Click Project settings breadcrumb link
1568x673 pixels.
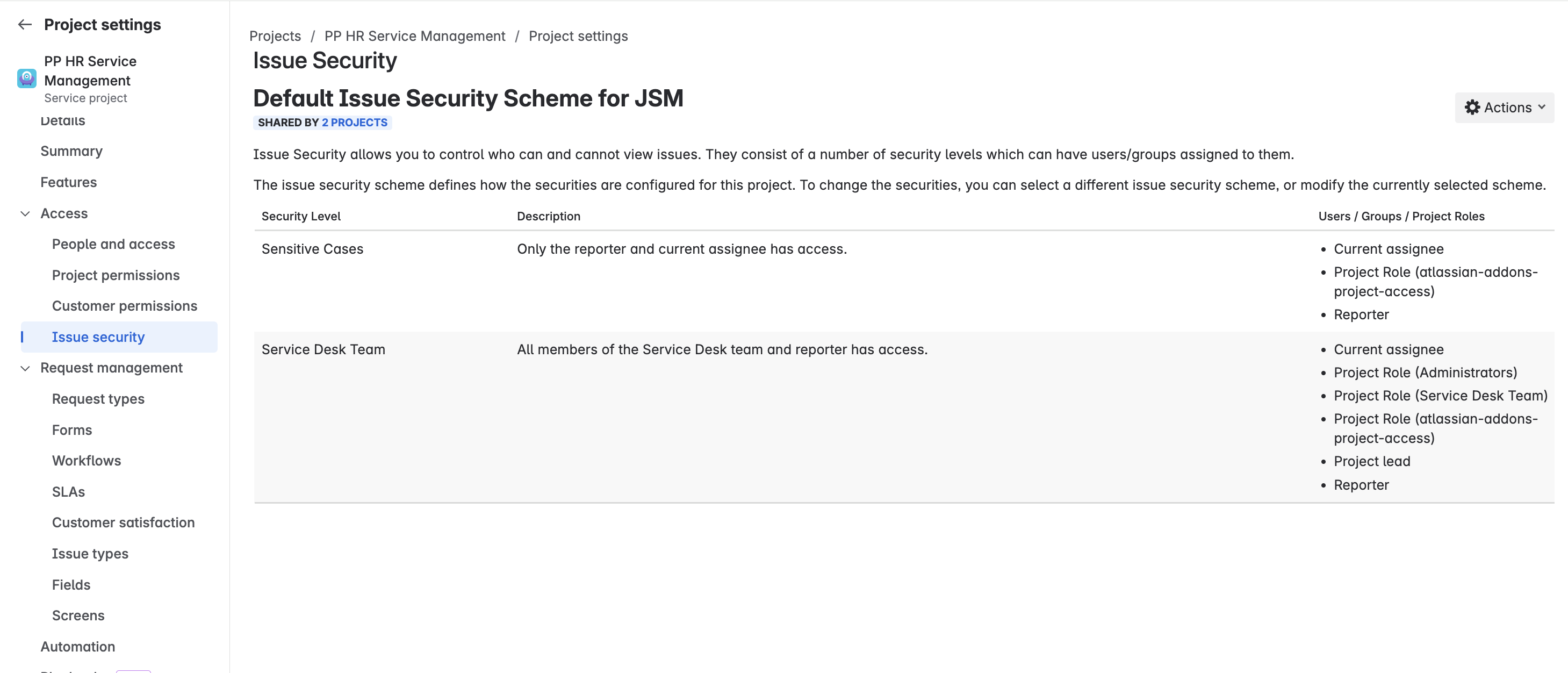click(578, 36)
